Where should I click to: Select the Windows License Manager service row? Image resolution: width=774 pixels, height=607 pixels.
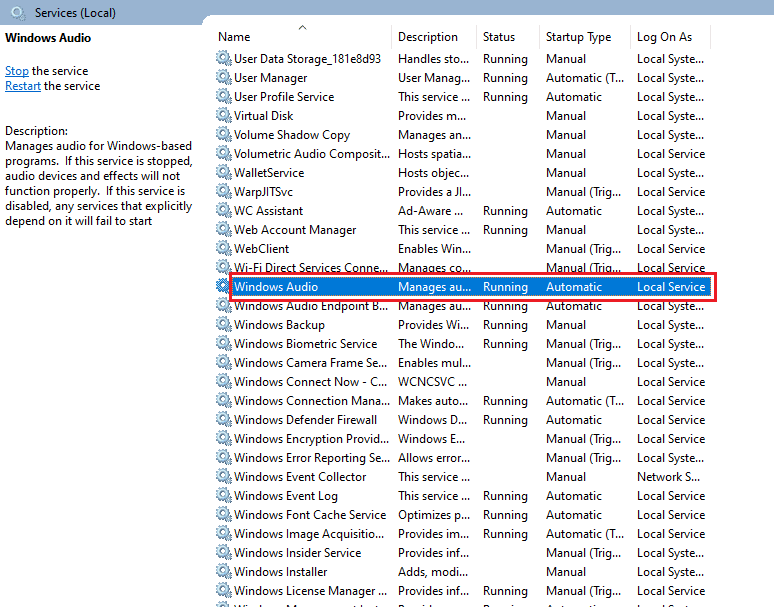pyautogui.click(x=464, y=591)
